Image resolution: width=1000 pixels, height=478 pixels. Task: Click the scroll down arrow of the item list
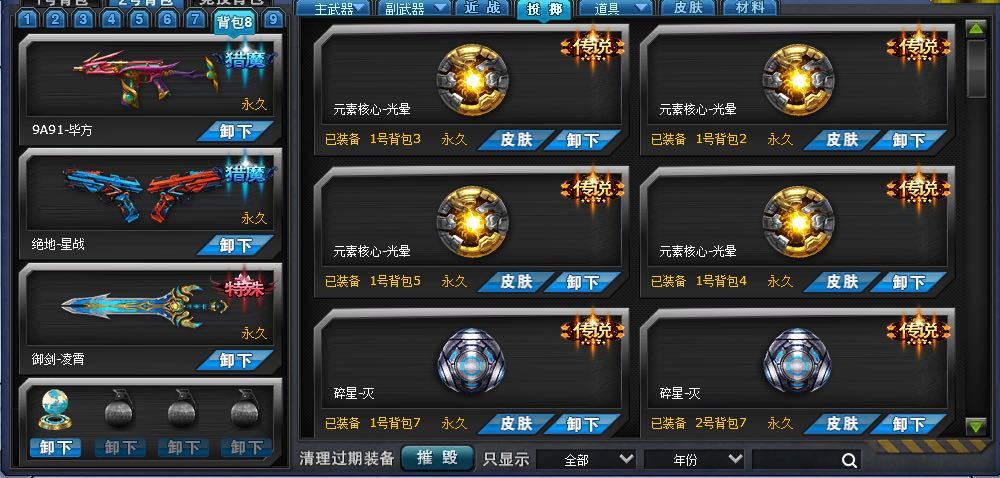tap(976, 426)
